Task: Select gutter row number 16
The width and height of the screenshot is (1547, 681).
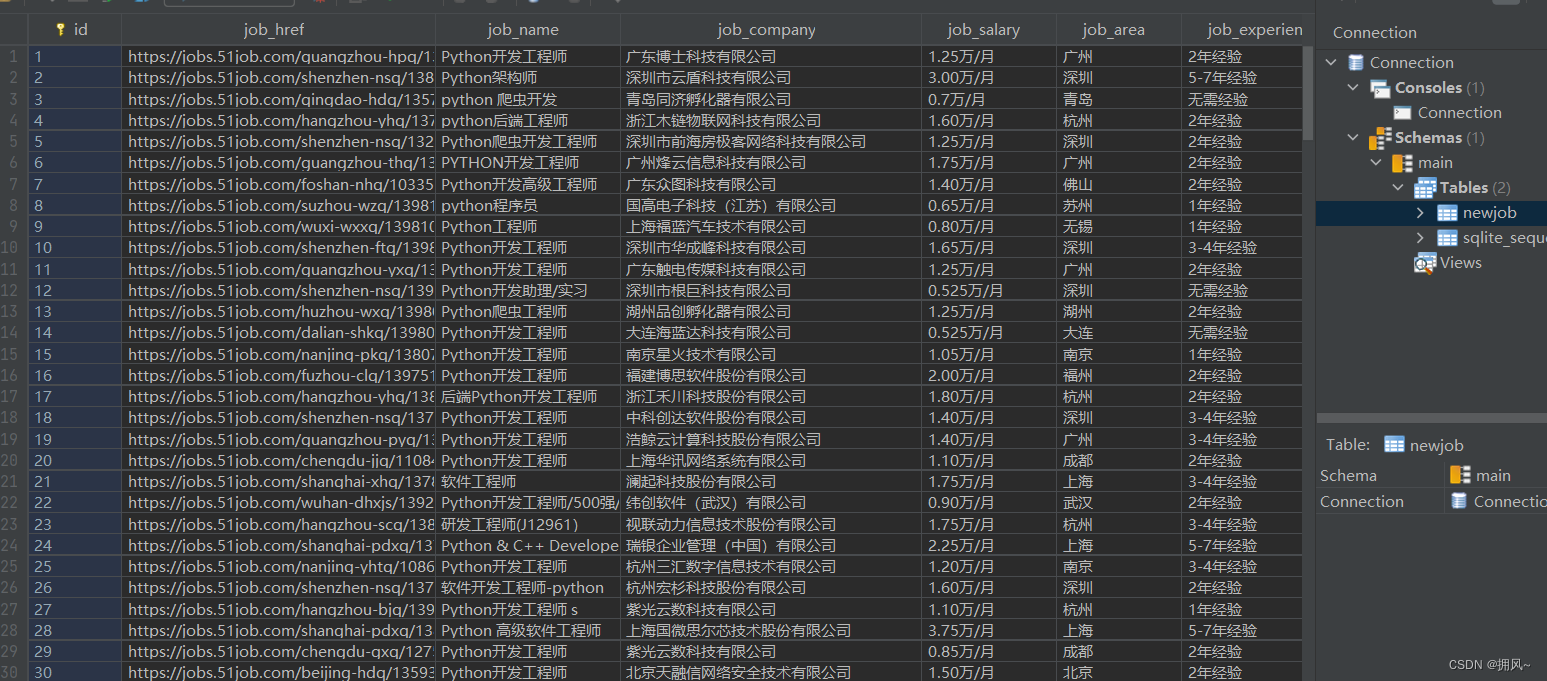Action: click(x=13, y=375)
